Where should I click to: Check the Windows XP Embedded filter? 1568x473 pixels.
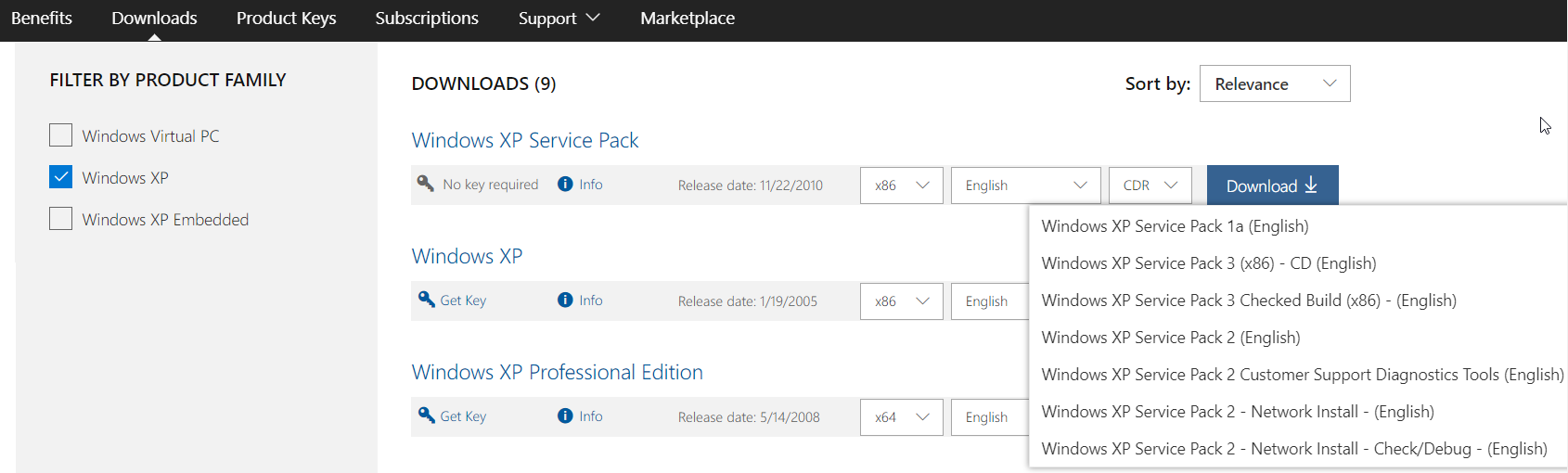tap(60, 219)
